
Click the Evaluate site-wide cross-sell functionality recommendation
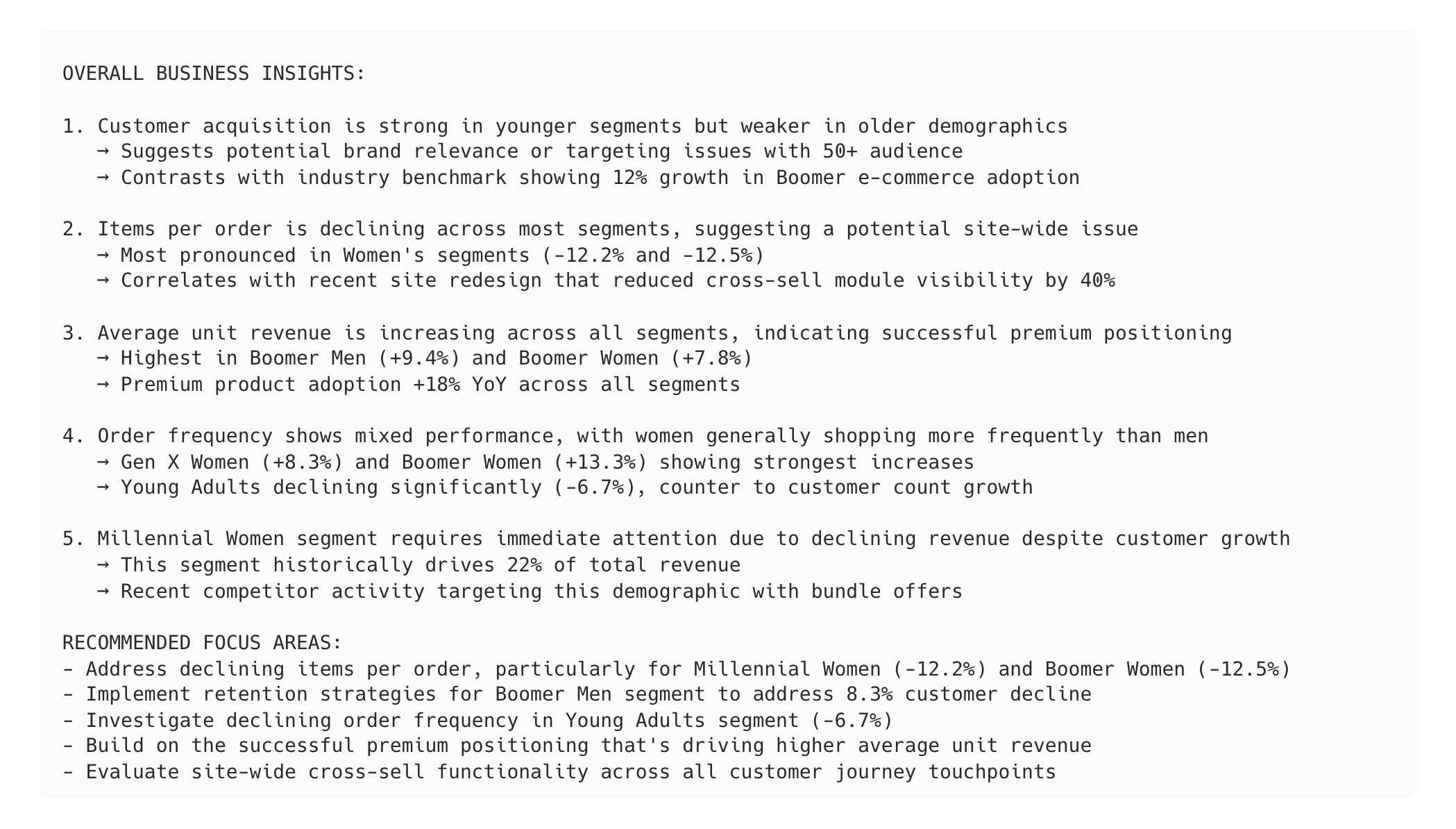click(x=559, y=772)
